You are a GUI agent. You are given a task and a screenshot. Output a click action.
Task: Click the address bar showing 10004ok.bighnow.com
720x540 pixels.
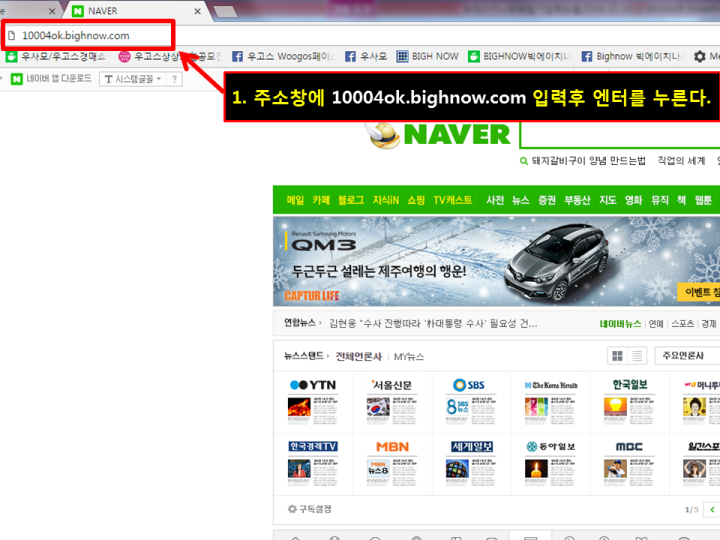(88, 35)
